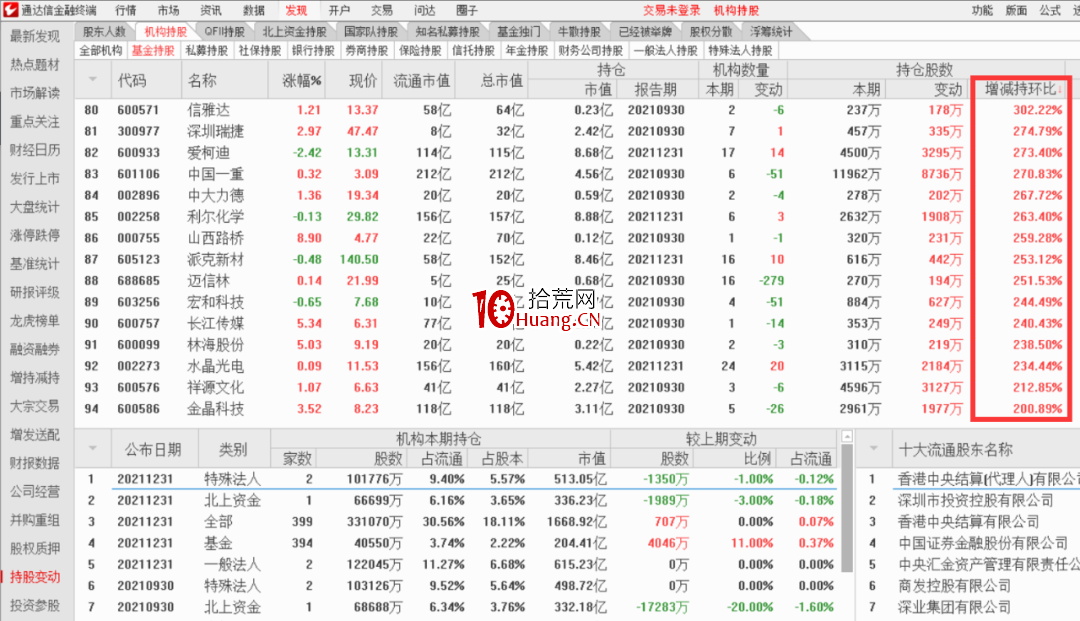The height and width of the screenshot is (621, 1080).
Task: Select the 信托持股 filter tab
Action: pyautogui.click(x=473, y=50)
